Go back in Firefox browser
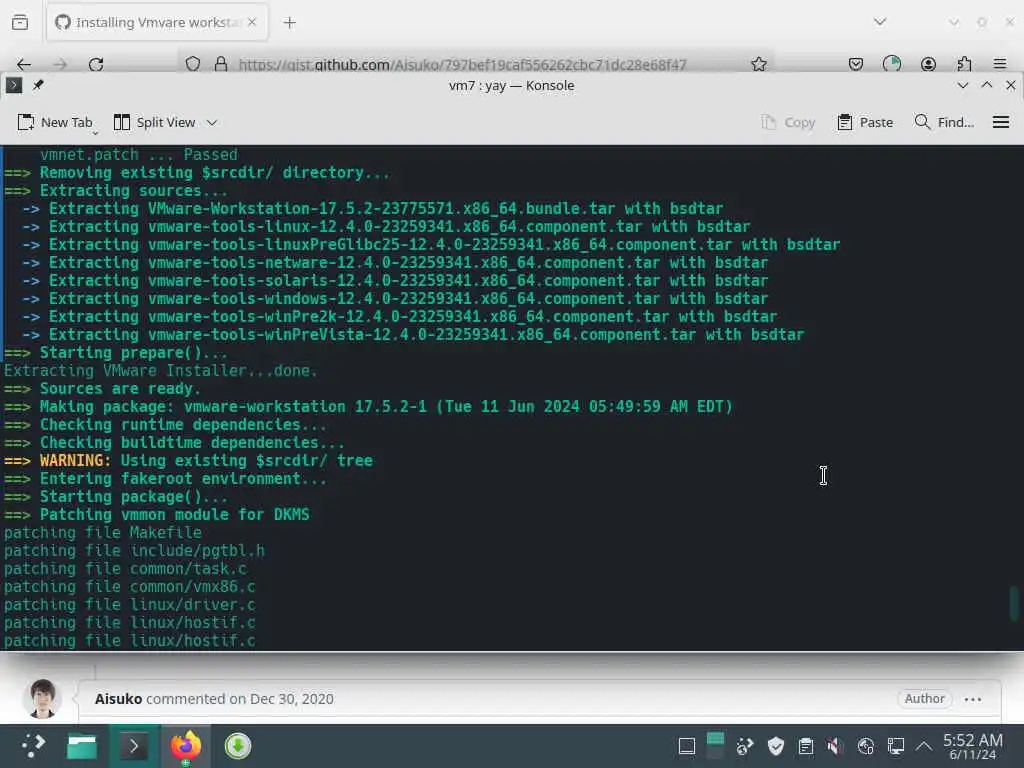 click(24, 64)
